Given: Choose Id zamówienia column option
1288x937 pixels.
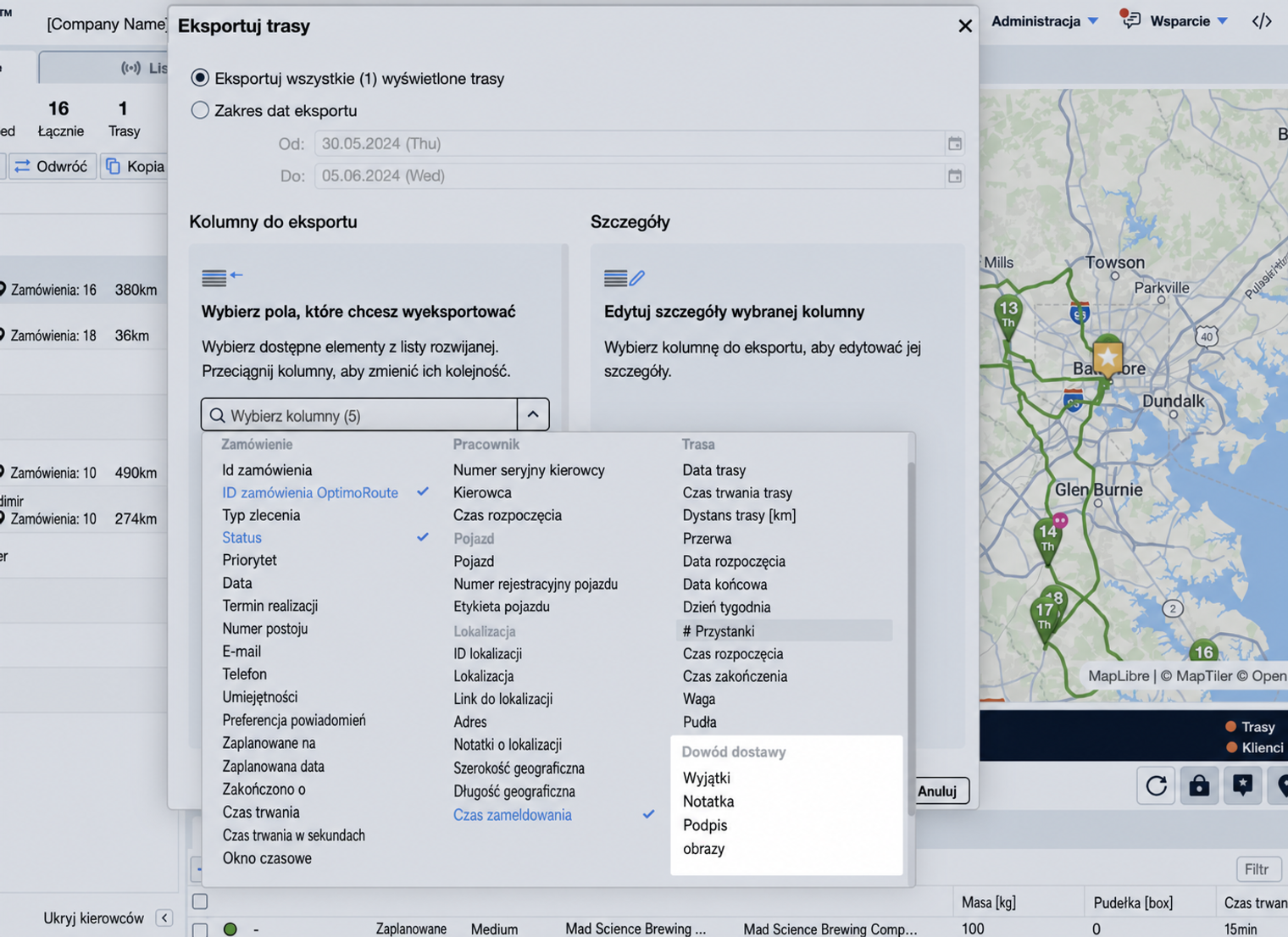Looking at the screenshot, I should [x=267, y=470].
